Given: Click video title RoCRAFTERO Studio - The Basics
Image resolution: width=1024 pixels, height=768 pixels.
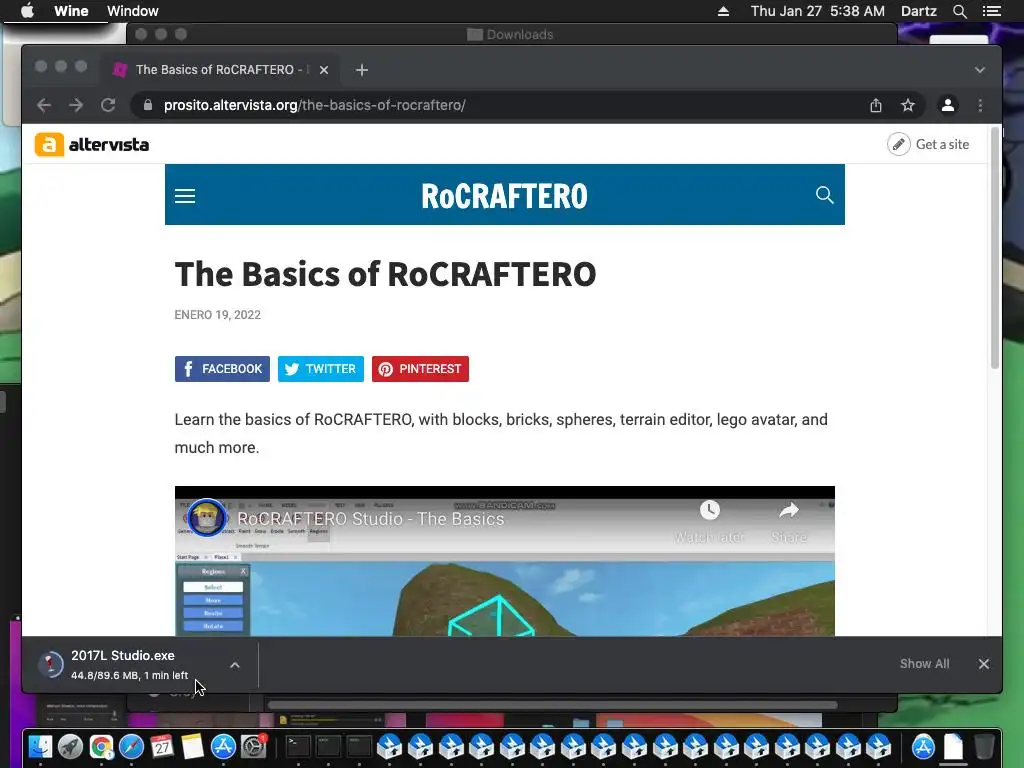Looking at the screenshot, I should pyautogui.click(x=370, y=519).
